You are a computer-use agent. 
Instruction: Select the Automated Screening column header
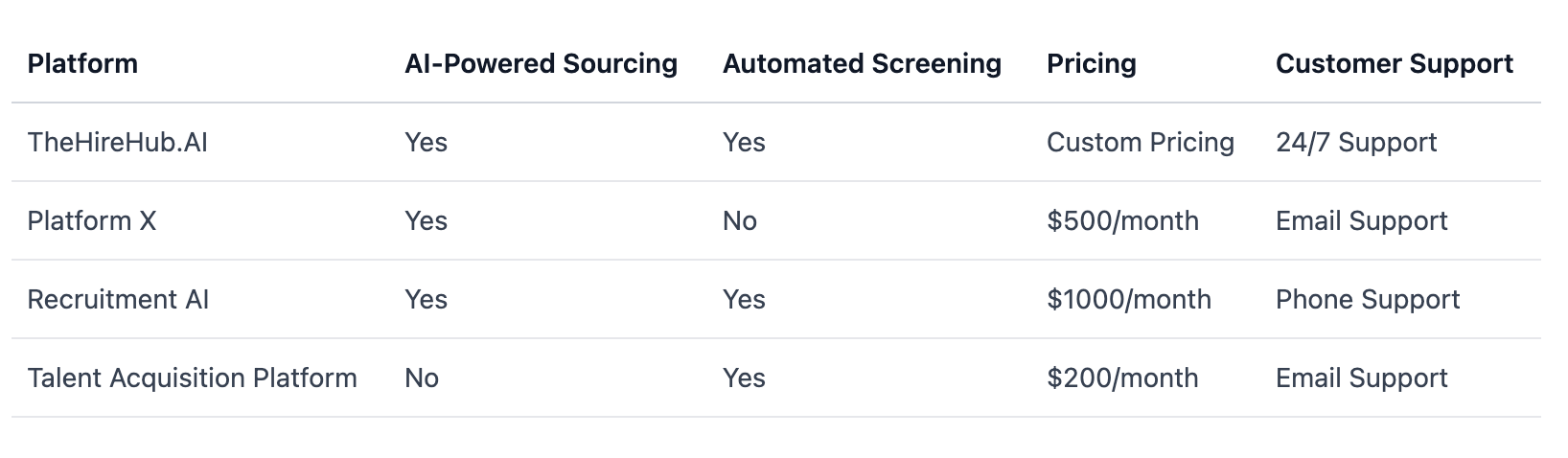tap(862, 63)
